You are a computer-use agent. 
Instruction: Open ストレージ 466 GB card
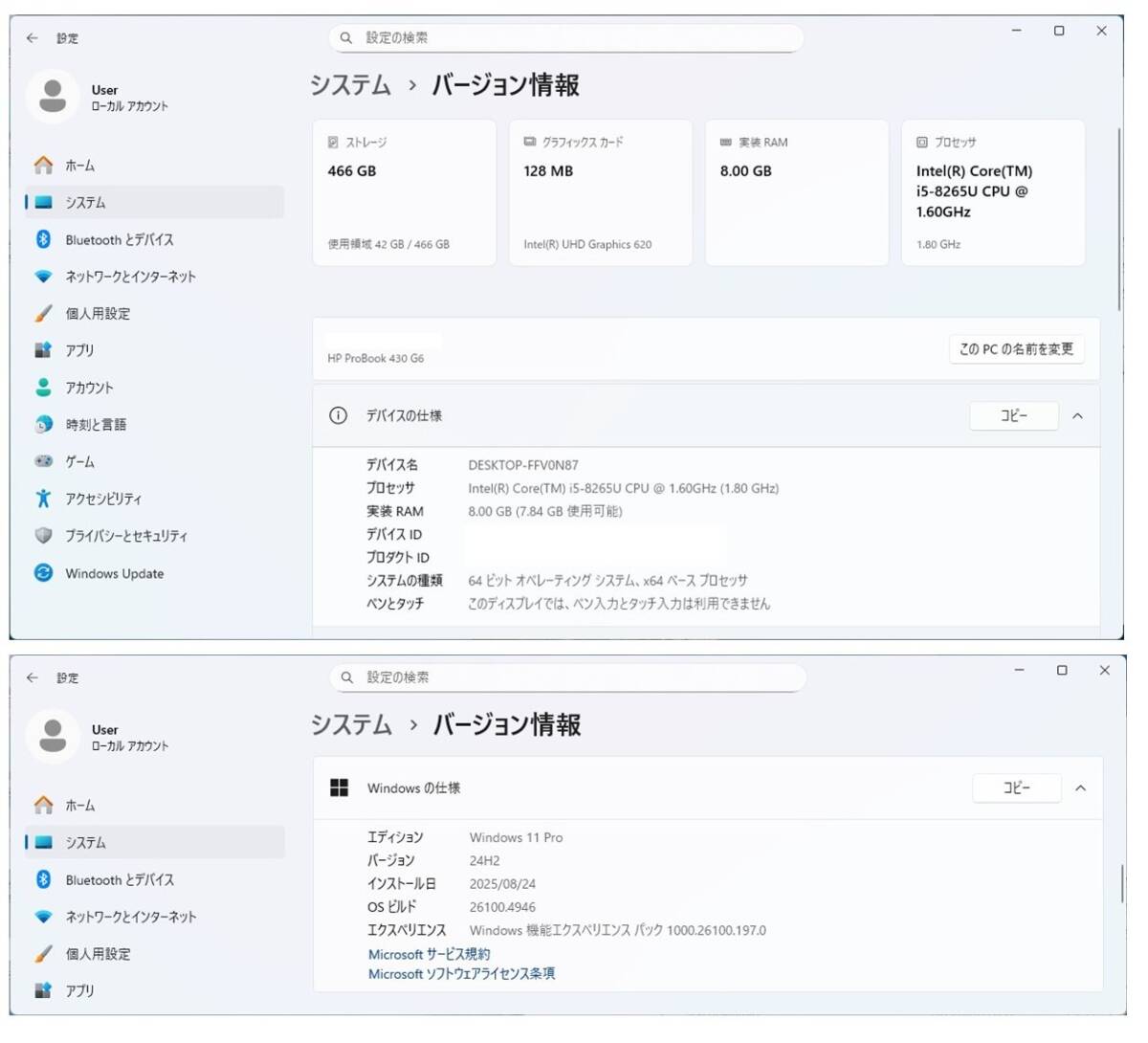tap(405, 192)
